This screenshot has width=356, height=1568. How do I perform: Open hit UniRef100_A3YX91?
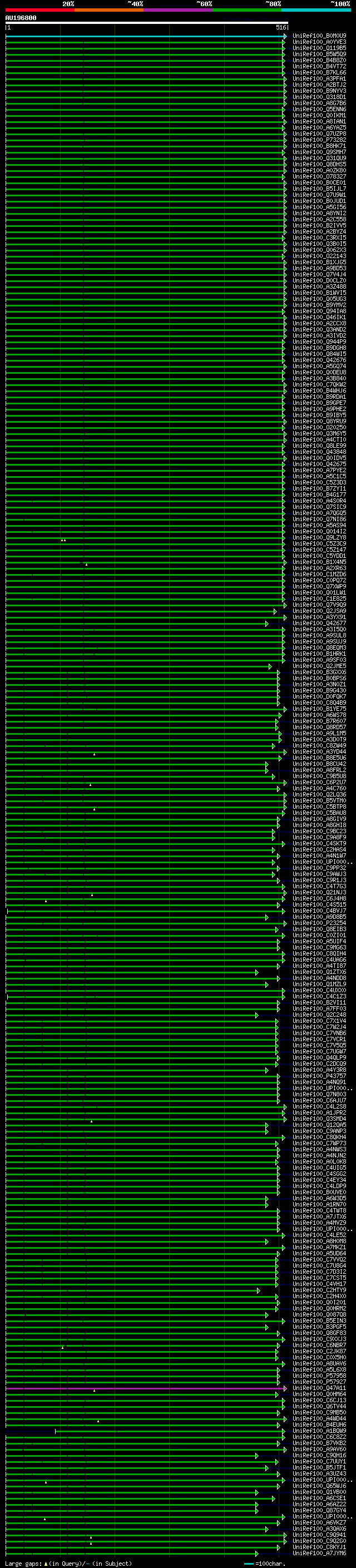[319, 617]
